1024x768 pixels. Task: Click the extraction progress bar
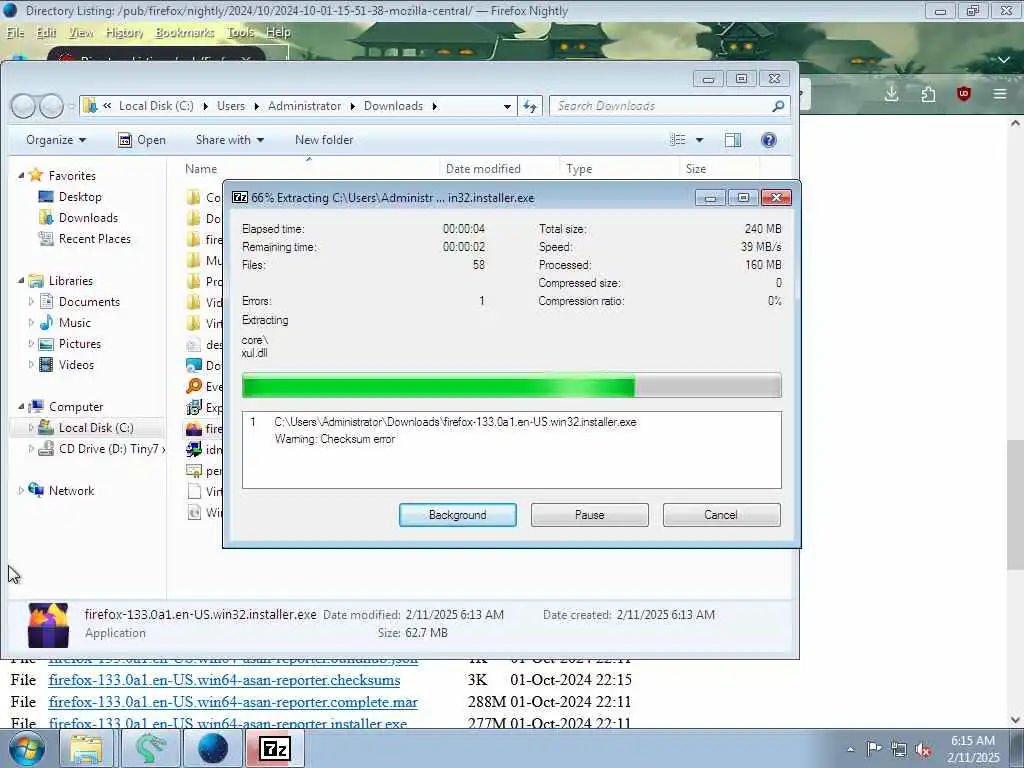coord(511,385)
